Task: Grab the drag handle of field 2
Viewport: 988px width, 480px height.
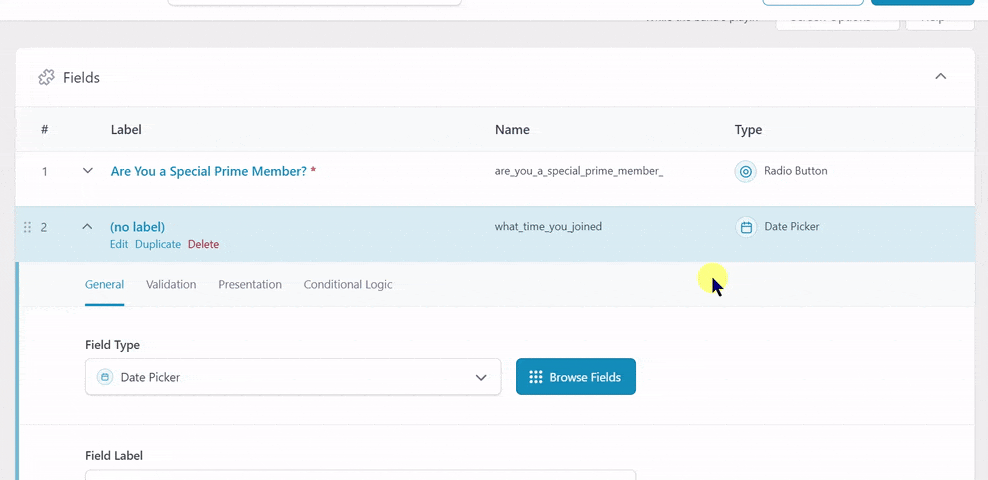Action: 27,227
